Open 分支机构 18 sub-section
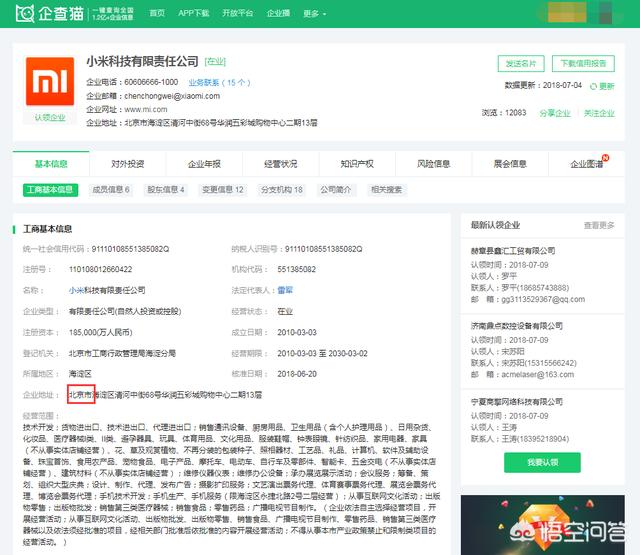The height and width of the screenshot is (555, 640). coord(282,190)
